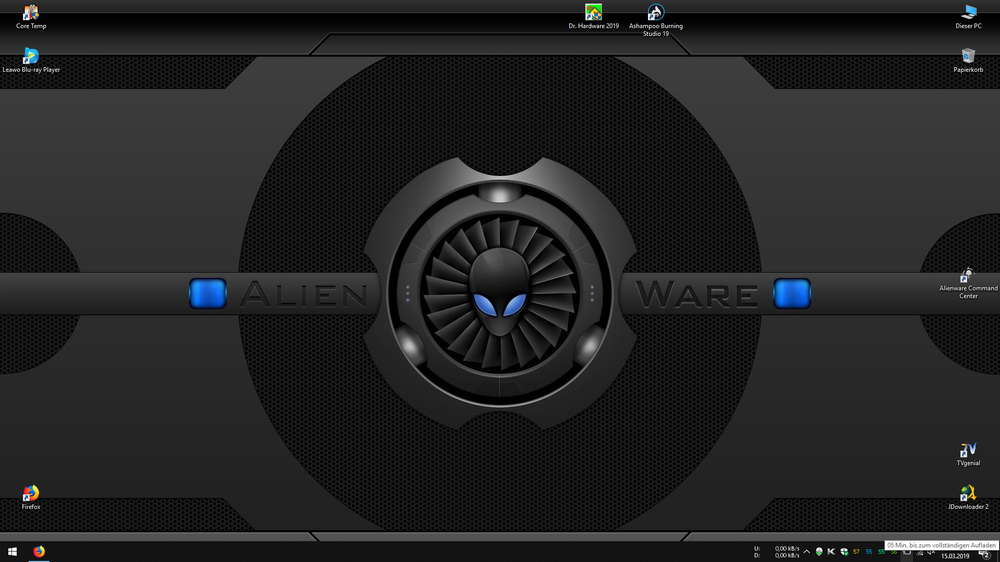Screen dimensions: 1000x562
Task: Click the green round tray icon
Action: coord(819,551)
